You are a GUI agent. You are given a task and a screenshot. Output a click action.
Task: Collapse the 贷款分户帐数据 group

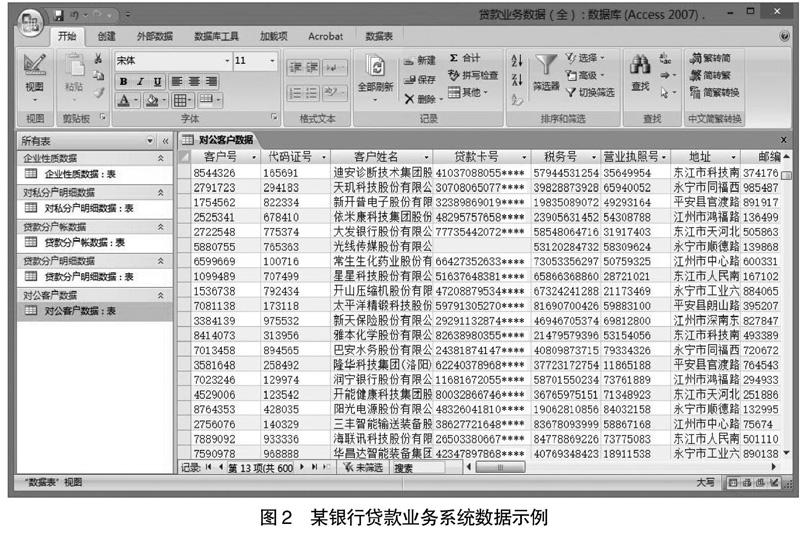(x=161, y=227)
